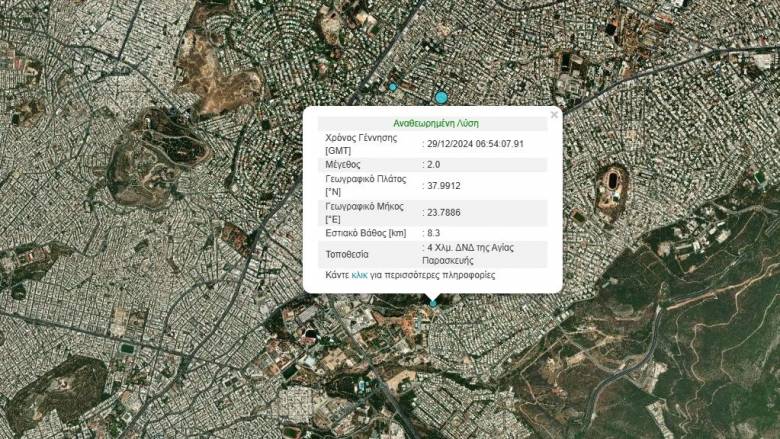Click the longitude value 23.7886
Screen dimensions: 780x439
[x=445, y=212]
